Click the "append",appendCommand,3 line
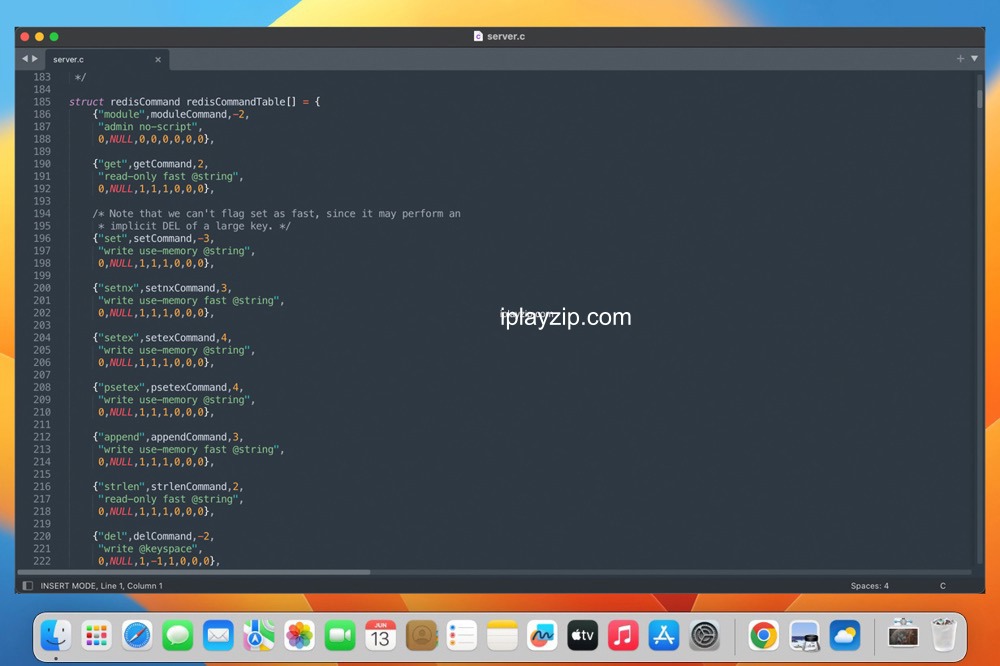Image resolution: width=1000 pixels, height=666 pixels. pyautogui.click(x=168, y=437)
